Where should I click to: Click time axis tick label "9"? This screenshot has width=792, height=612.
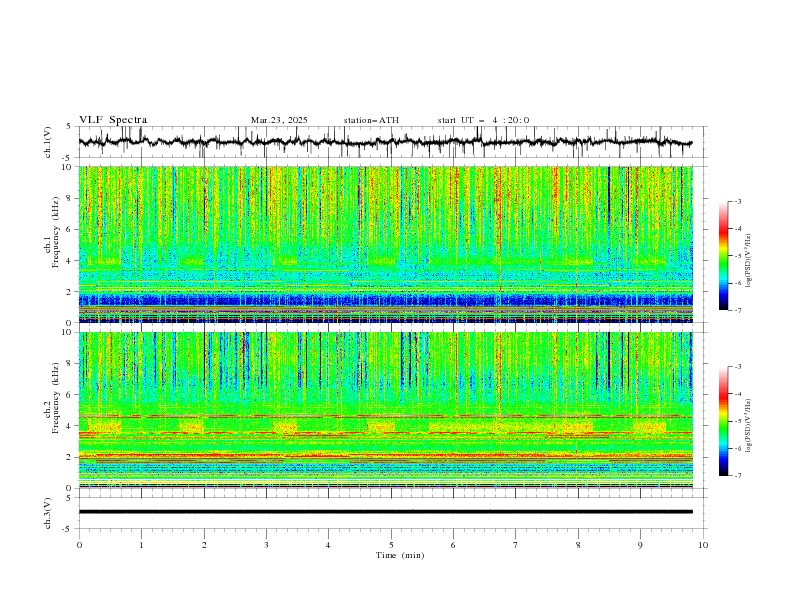tap(640, 545)
